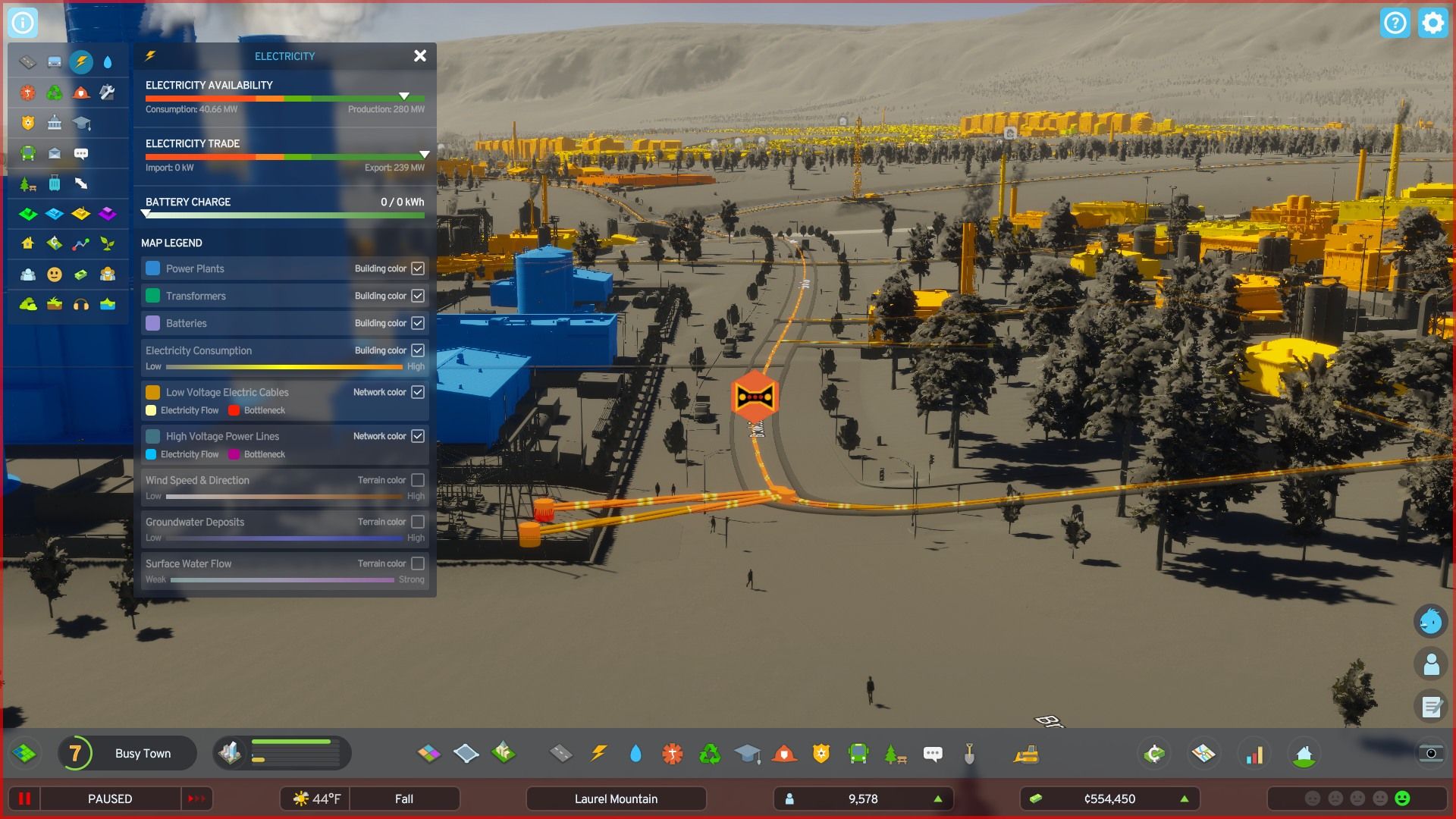The width and height of the screenshot is (1456, 819).
Task: Uncheck the Power Plants building color checkbox
Action: pyautogui.click(x=418, y=268)
